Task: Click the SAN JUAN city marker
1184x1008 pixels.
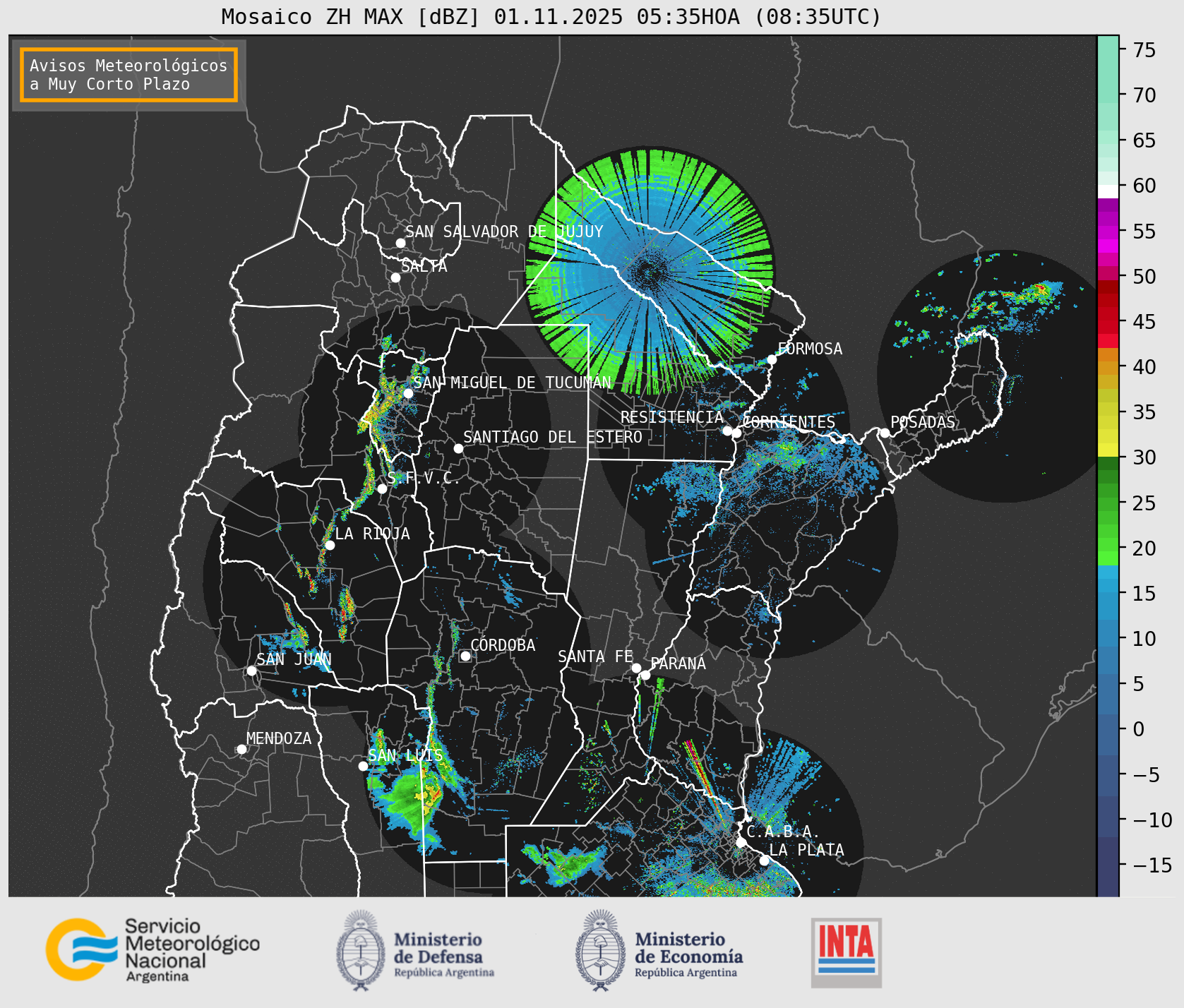Action: point(251,671)
